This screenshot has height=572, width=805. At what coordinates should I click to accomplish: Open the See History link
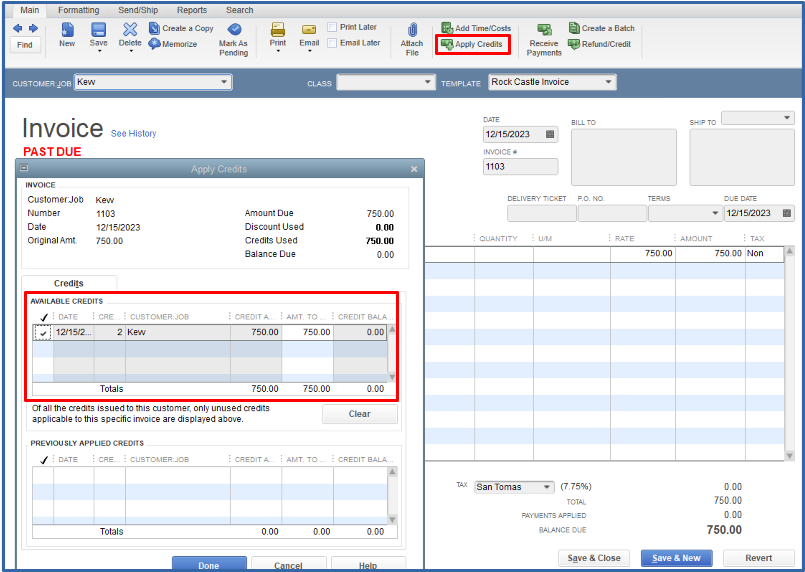coord(133,133)
